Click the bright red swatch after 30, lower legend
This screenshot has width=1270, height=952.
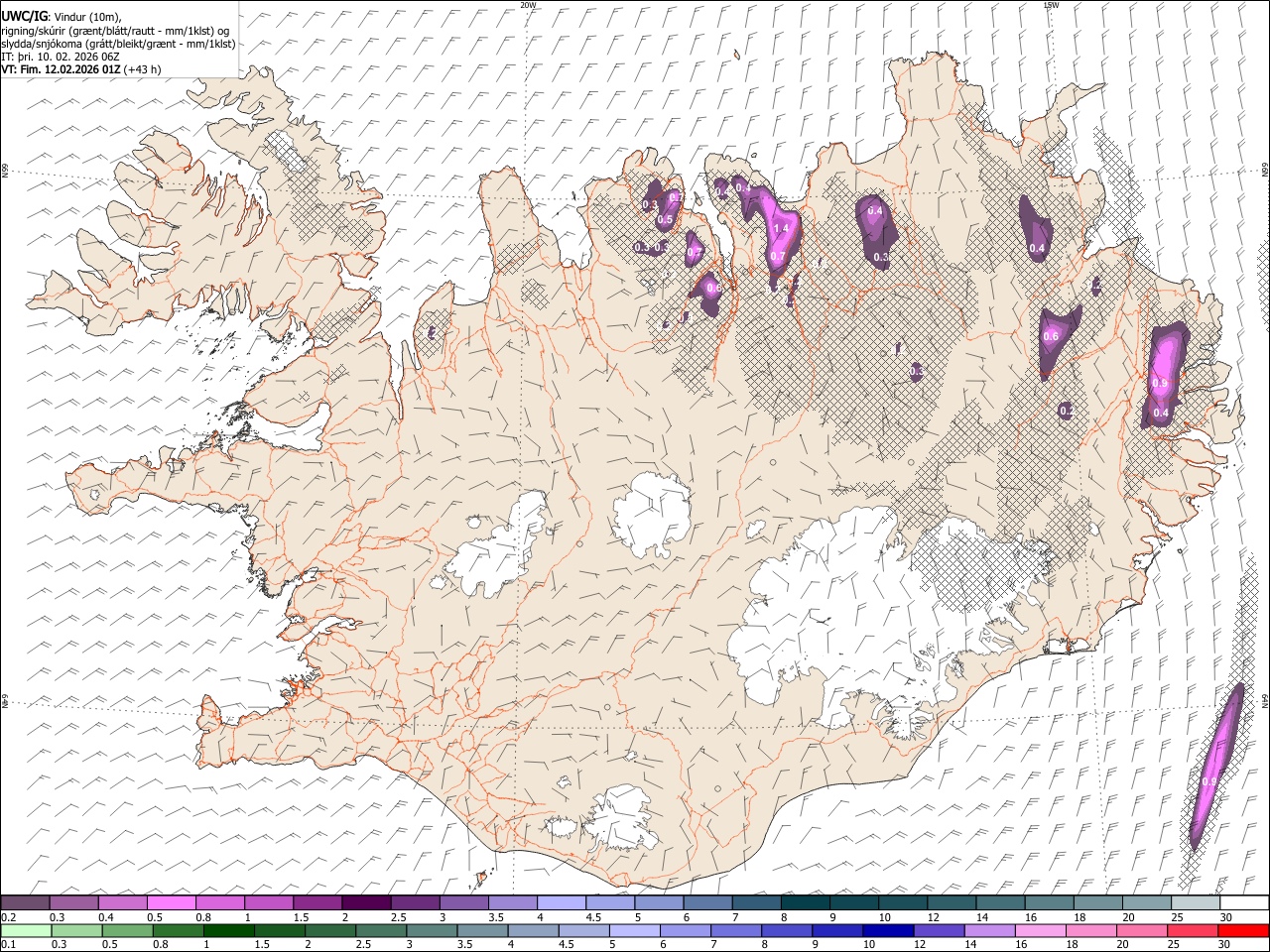click(x=1243, y=931)
